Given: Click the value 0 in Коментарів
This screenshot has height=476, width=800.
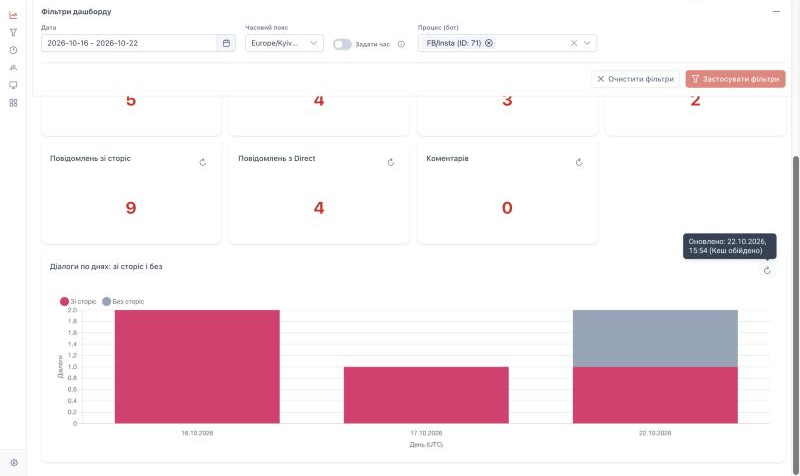Looking at the screenshot, I should tap(507, 208).
